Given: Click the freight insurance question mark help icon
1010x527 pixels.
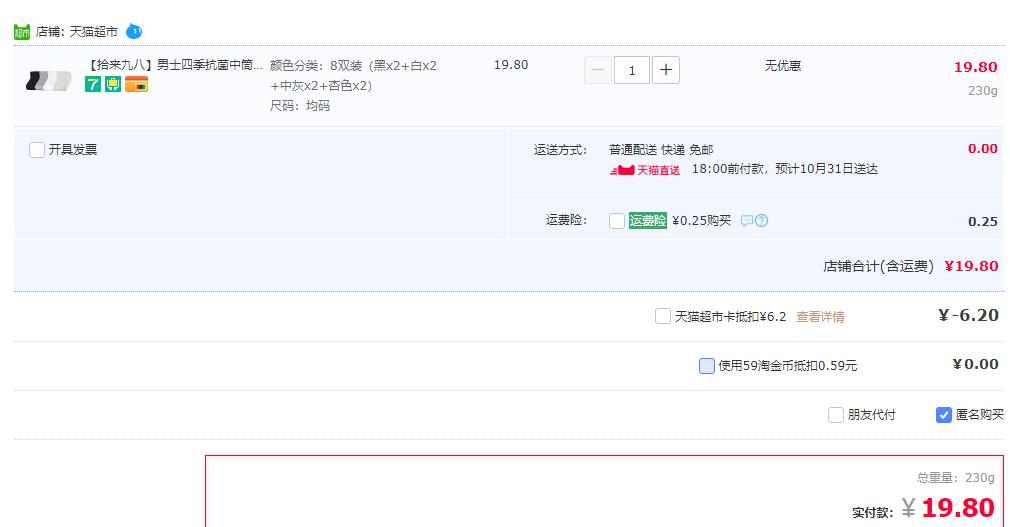Looking at the screenshot, I should click(x=761, y=221).
